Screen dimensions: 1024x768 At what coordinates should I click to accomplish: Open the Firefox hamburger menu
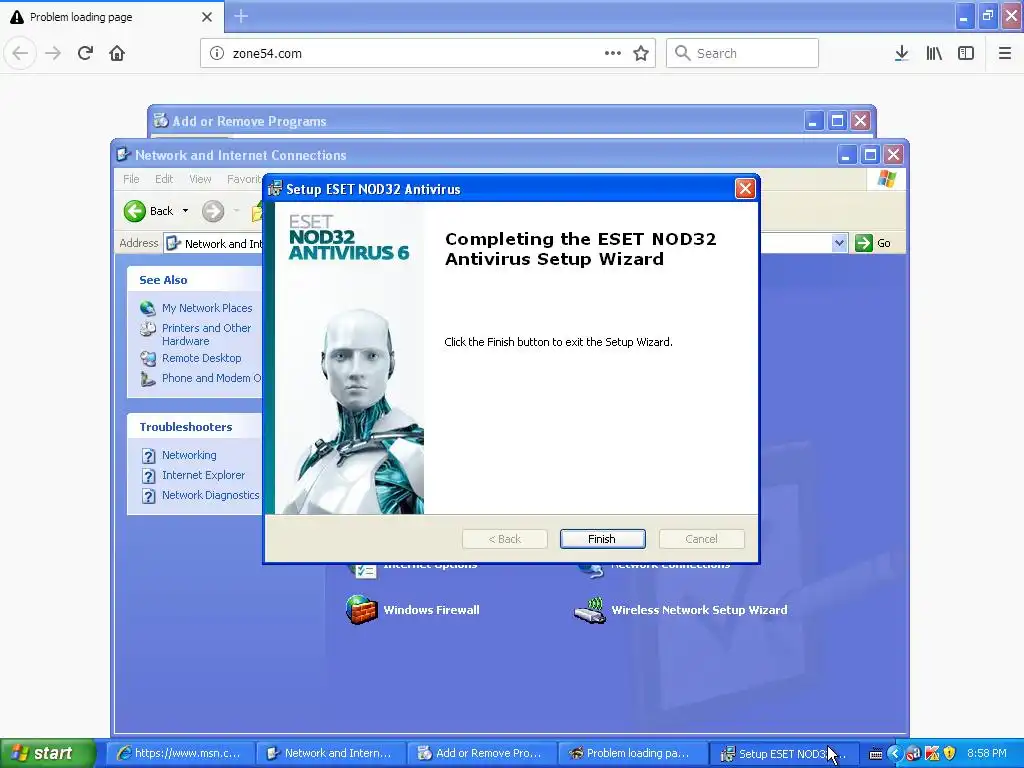(x=1005, y=53)
